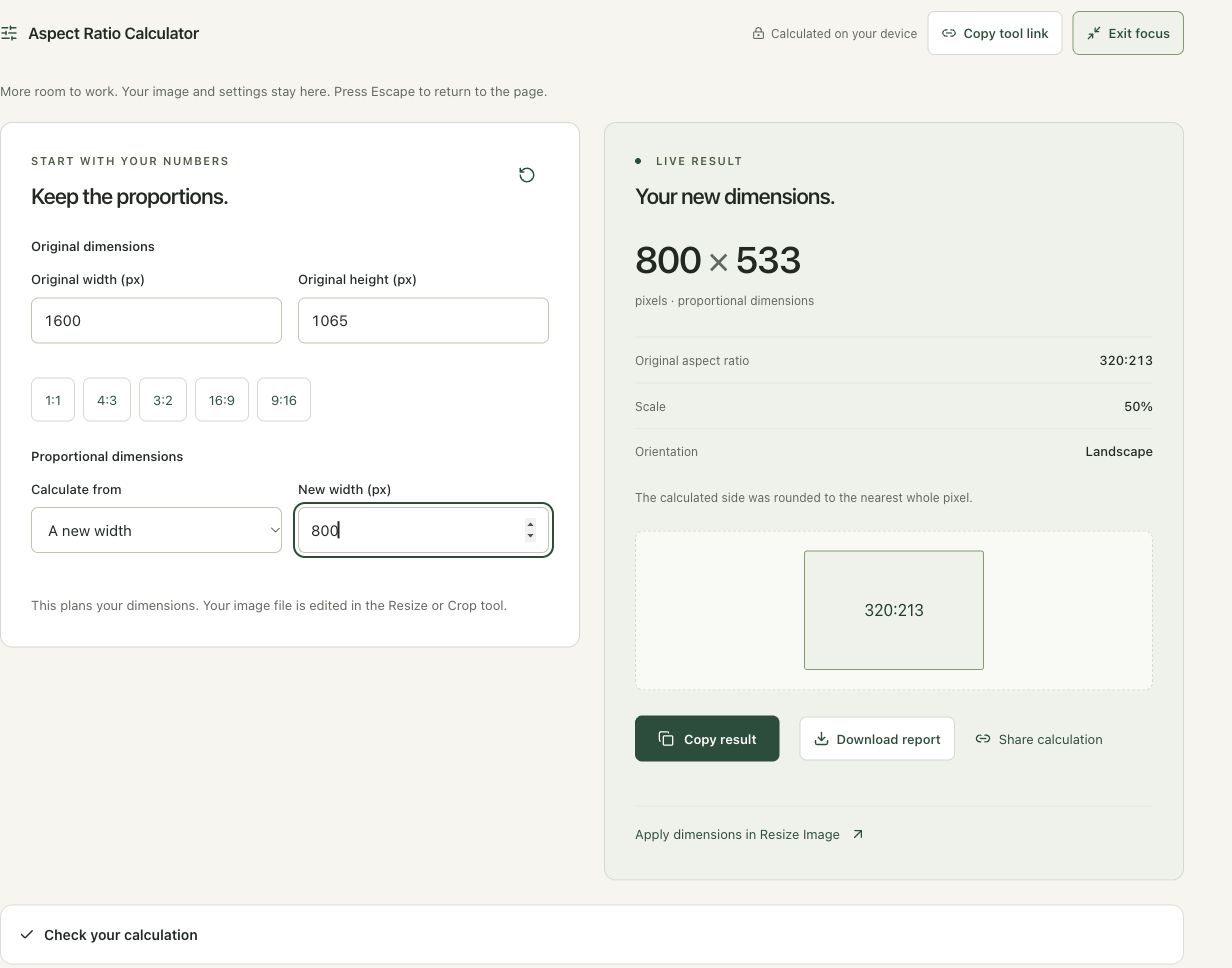Click the Calculated on your device text
1232x968 pixels.
tap(844, 33)
